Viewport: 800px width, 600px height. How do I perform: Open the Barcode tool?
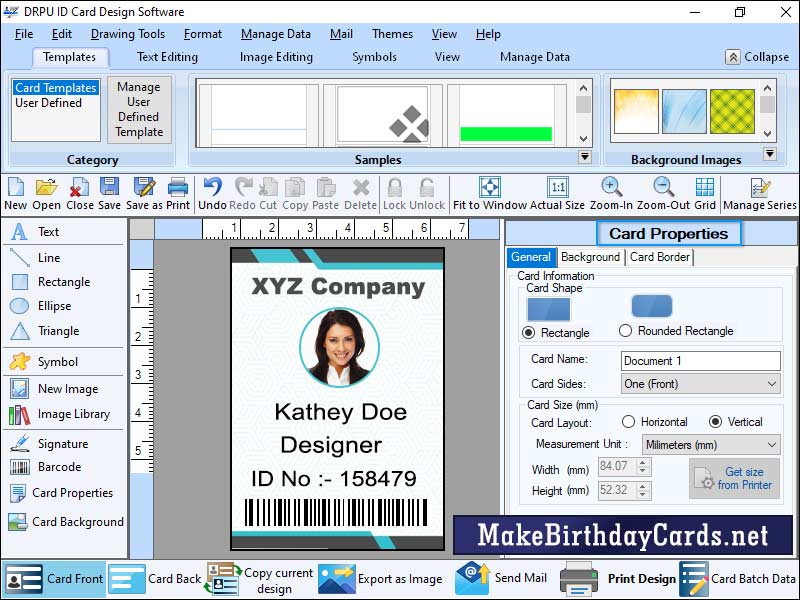(46, 468)
